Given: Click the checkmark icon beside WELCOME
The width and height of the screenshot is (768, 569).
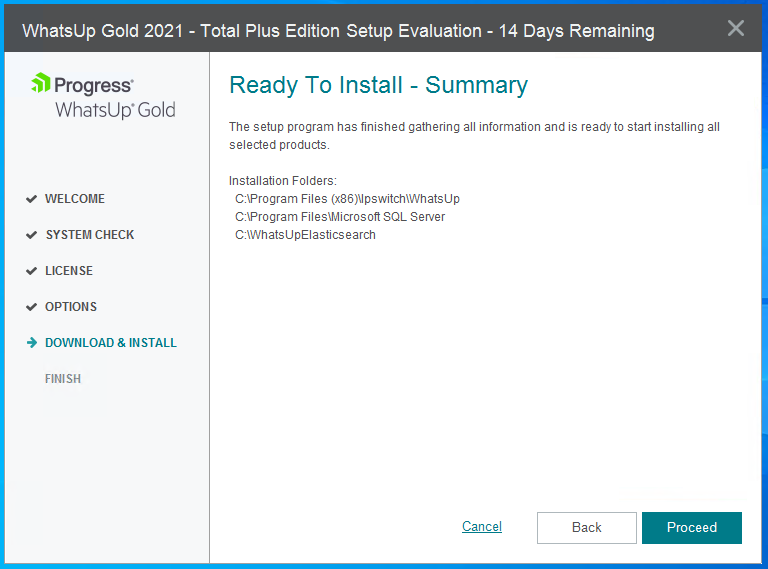Looking at the screenshot, I should [x=31, y=199].
